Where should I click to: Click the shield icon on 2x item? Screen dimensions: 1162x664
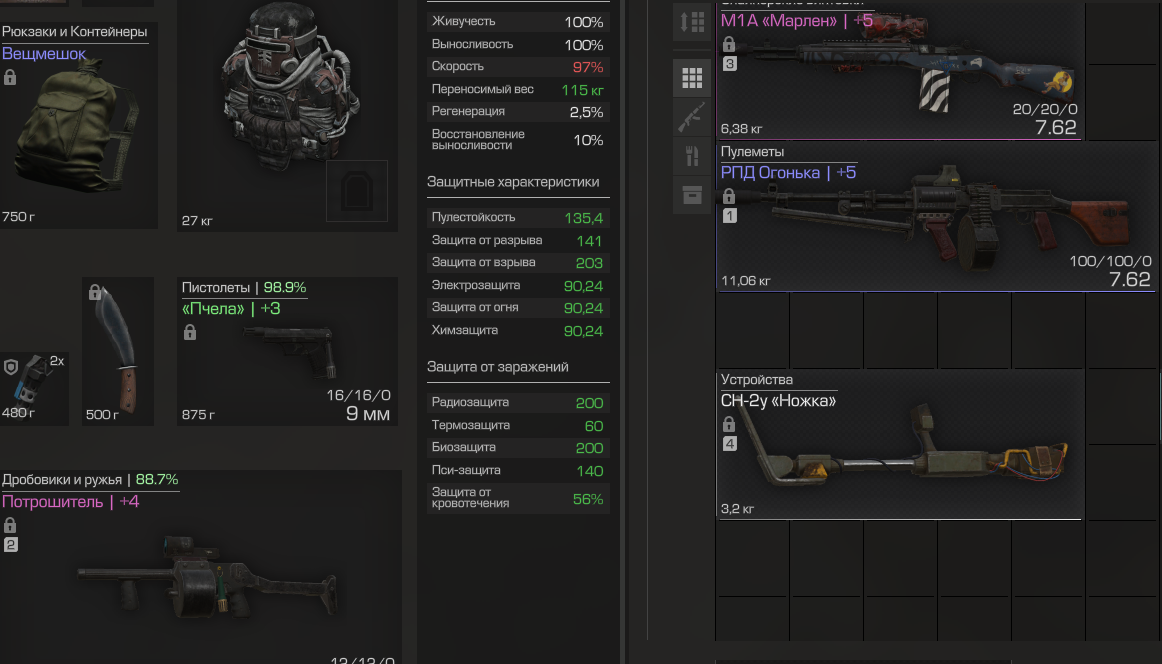click(x=11, y=367)
